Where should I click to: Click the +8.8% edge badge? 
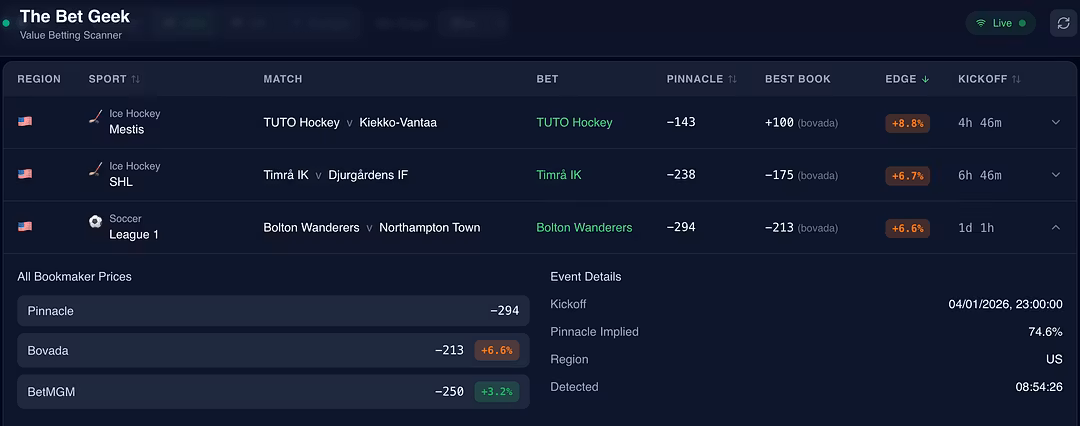(906, 123)
